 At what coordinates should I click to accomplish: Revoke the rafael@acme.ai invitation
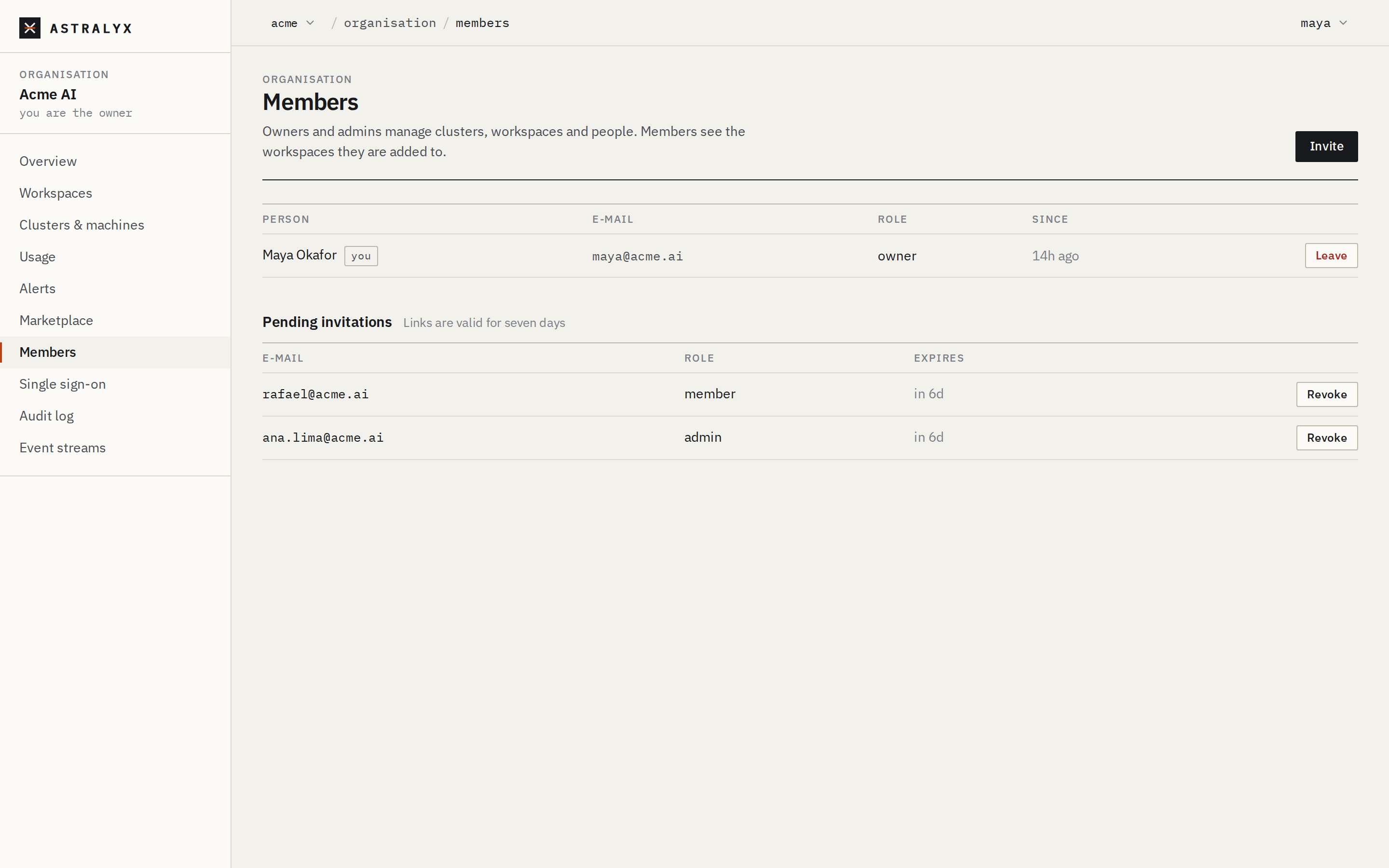[1326, 394]
